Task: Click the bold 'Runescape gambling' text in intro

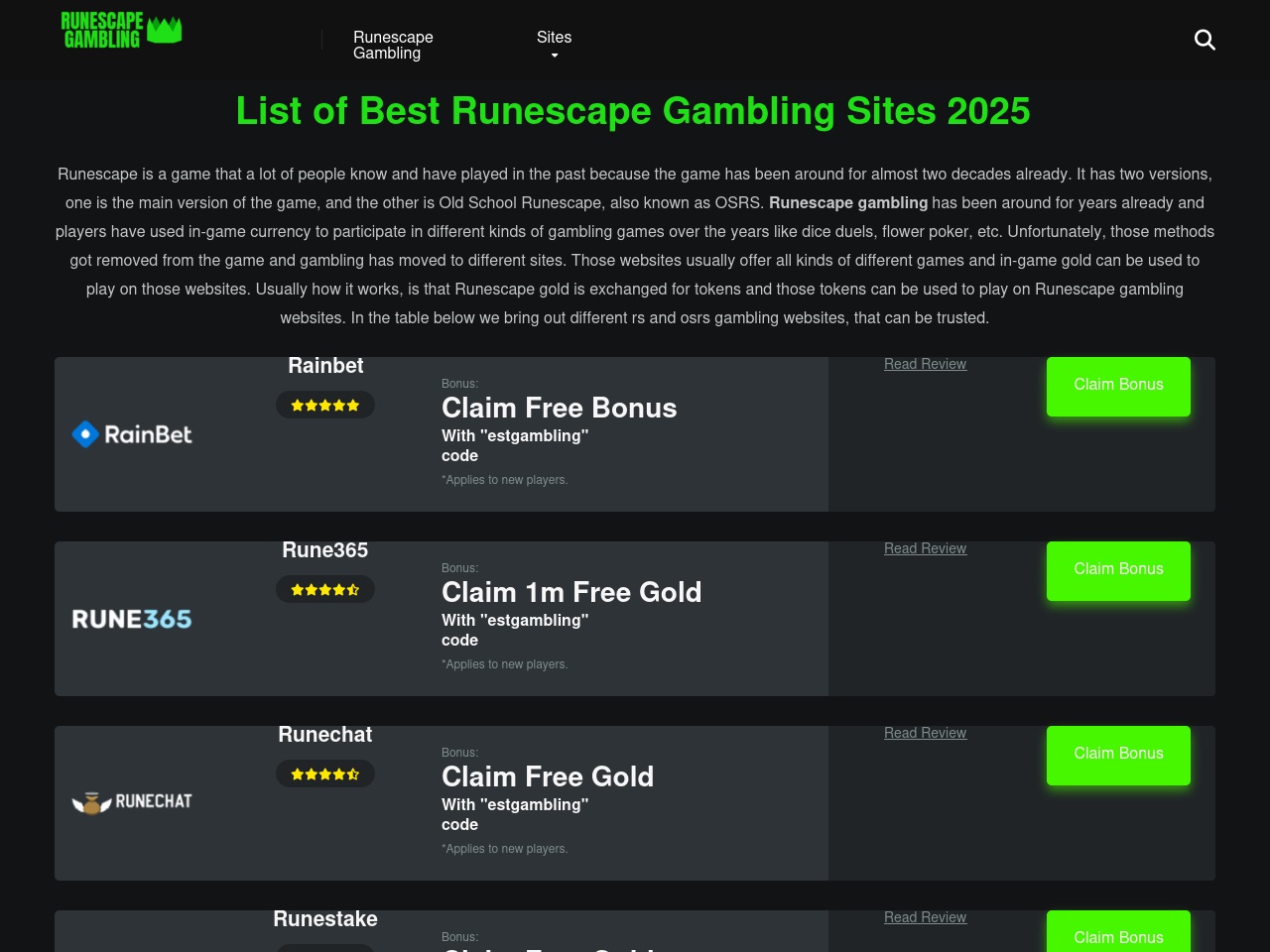Action: click(848, 202)
